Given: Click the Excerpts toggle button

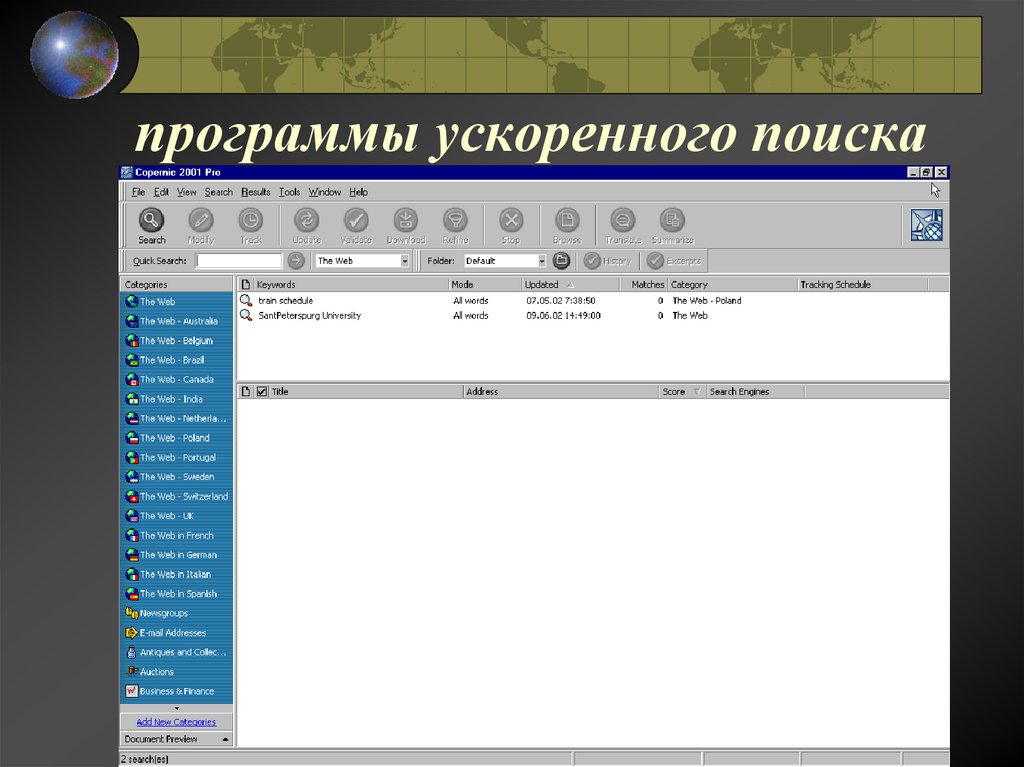Looking at the screenshot, I should click(x=680, y=260).
